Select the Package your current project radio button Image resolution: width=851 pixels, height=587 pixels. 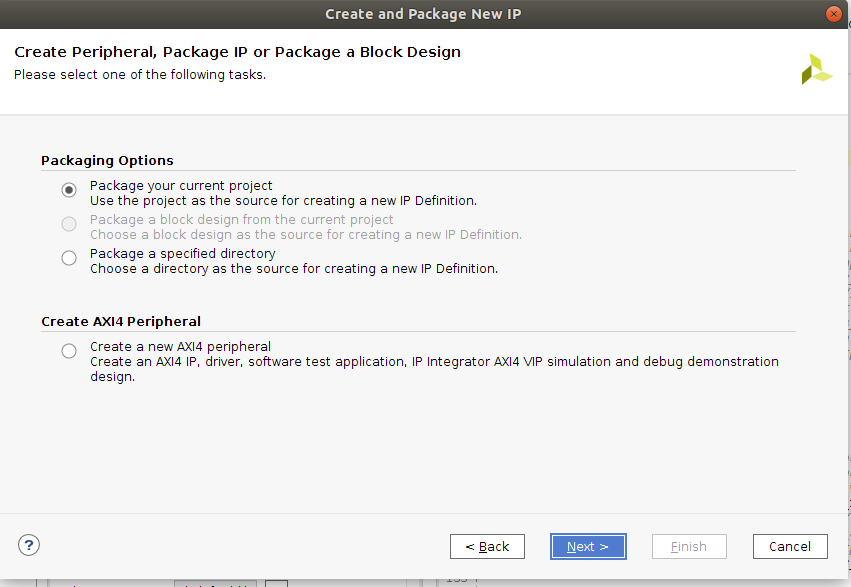tap(69, 190)
